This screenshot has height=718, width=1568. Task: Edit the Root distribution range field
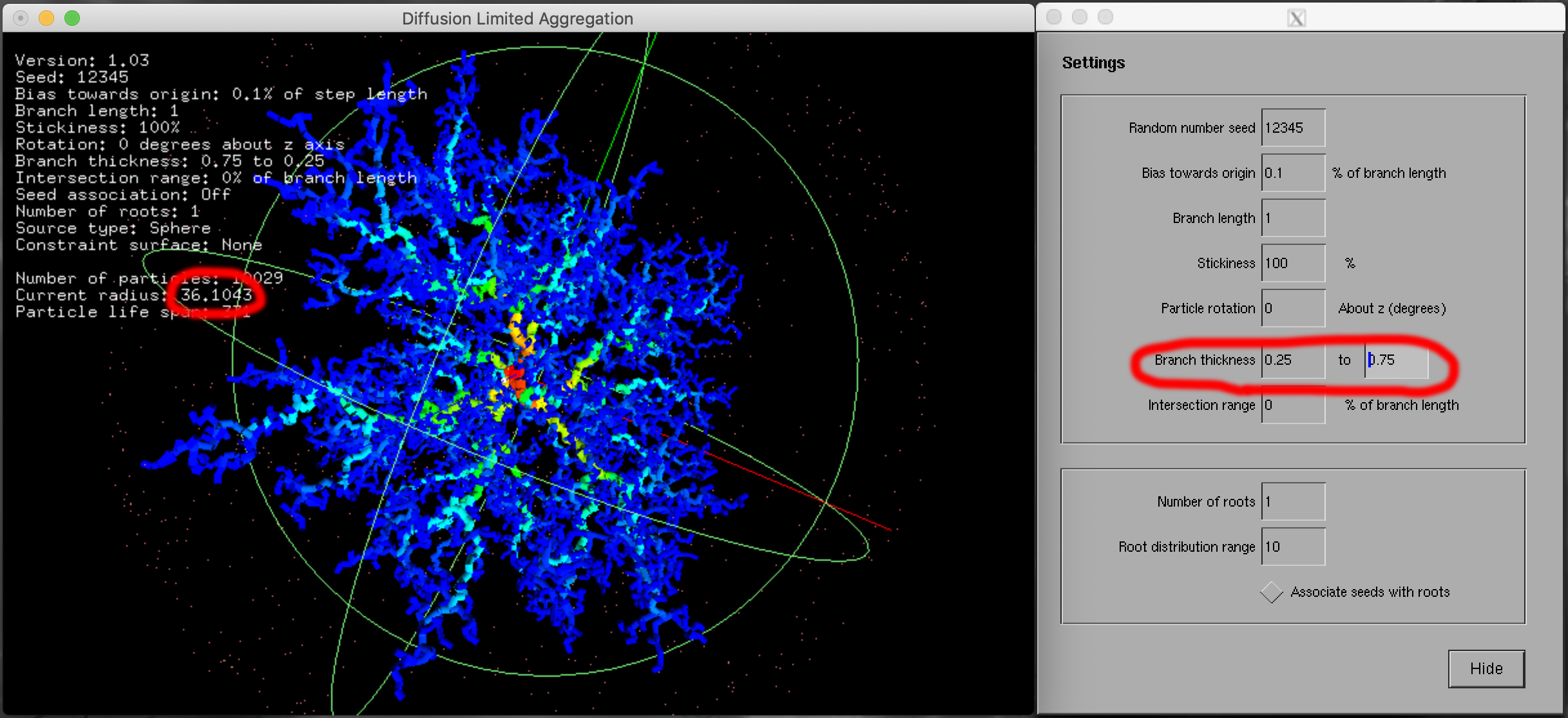point(1293,547)
